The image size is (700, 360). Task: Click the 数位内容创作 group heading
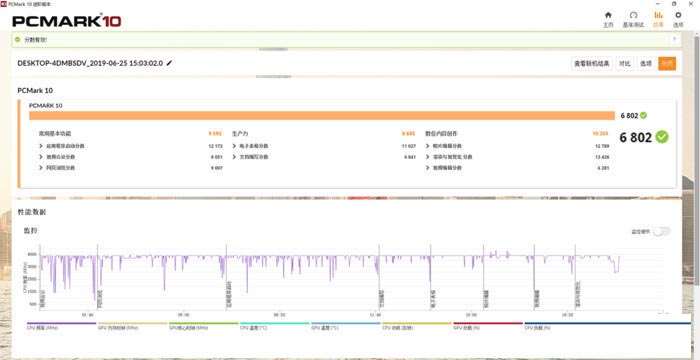pos(441,134)
